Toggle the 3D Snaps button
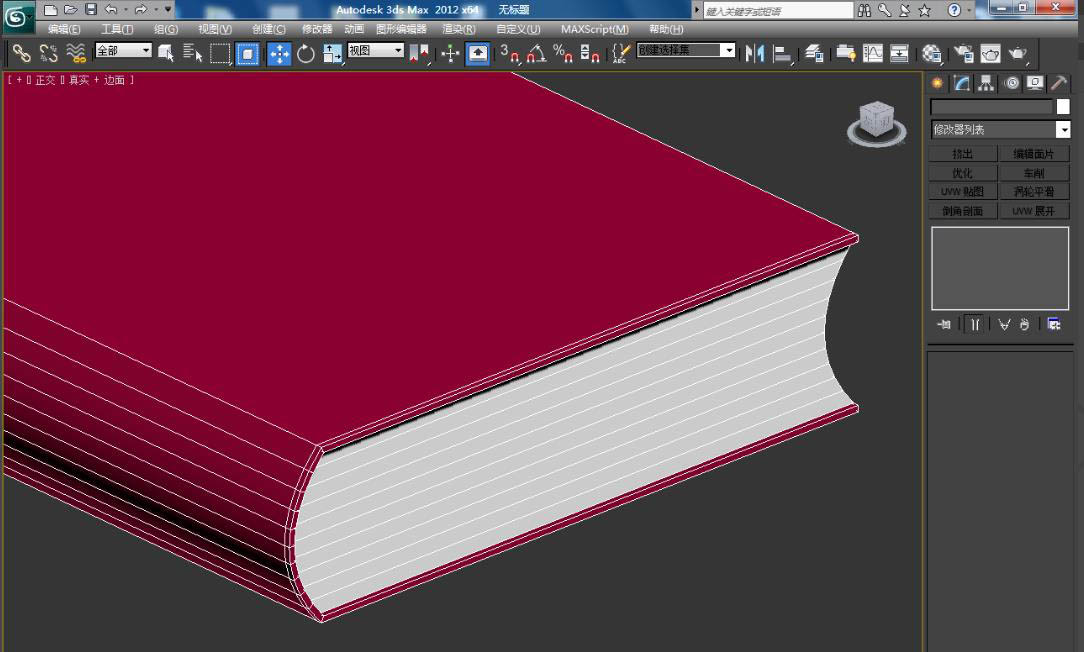This screenshot has height=652, width=1084. tap(509, 53)
